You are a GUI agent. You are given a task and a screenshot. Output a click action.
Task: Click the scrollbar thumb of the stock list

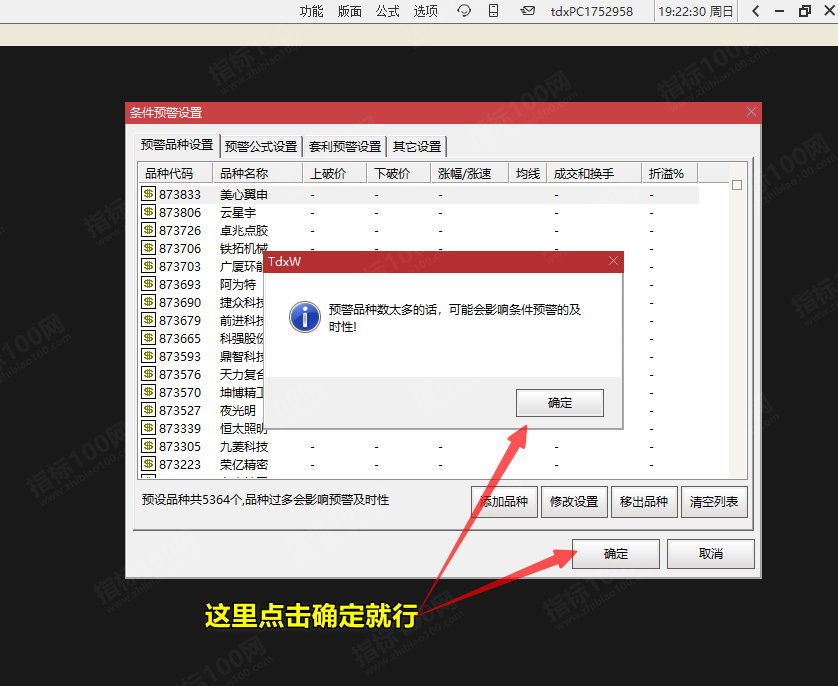click(737, 185)
